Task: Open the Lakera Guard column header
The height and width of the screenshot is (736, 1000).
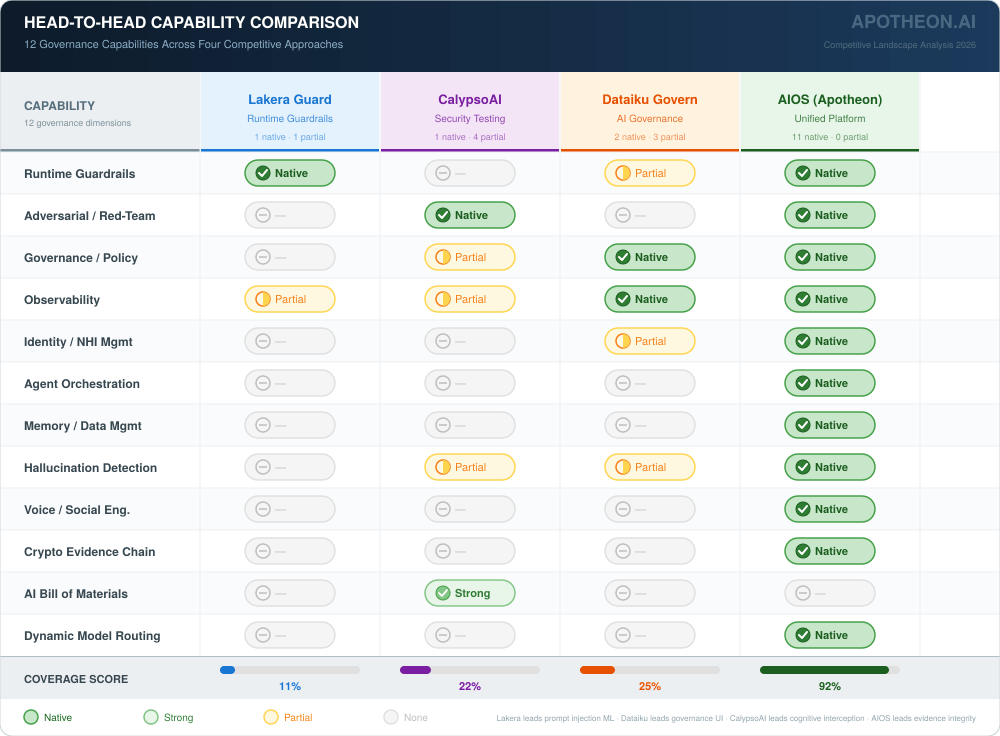Action: tap(290, 100)
